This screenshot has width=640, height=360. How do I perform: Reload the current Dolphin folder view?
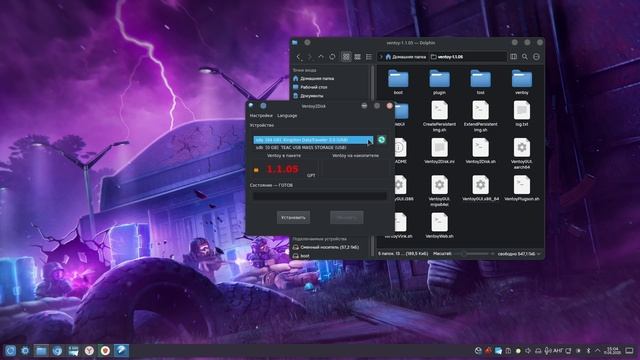point(332,57)
